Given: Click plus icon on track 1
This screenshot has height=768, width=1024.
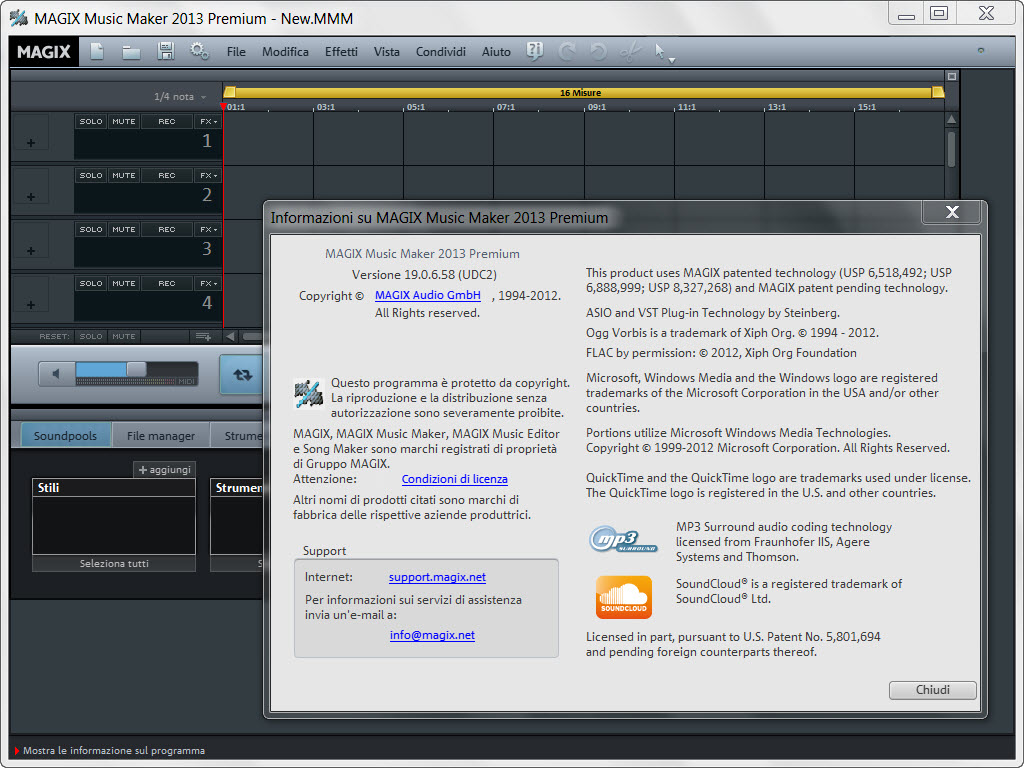Looking at the screenshot, I should (31, 142).
